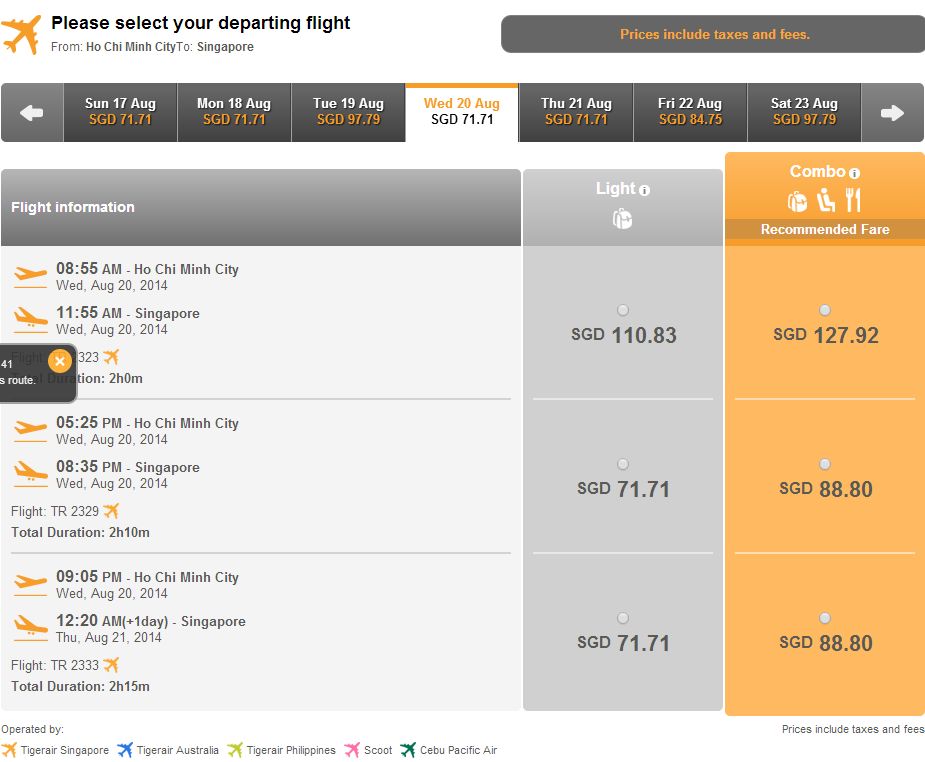The height and width of the screenshot is (762, 925).
Task: Click the meal fork-knife icon under Combo
Action: click(x=853, y=201)
